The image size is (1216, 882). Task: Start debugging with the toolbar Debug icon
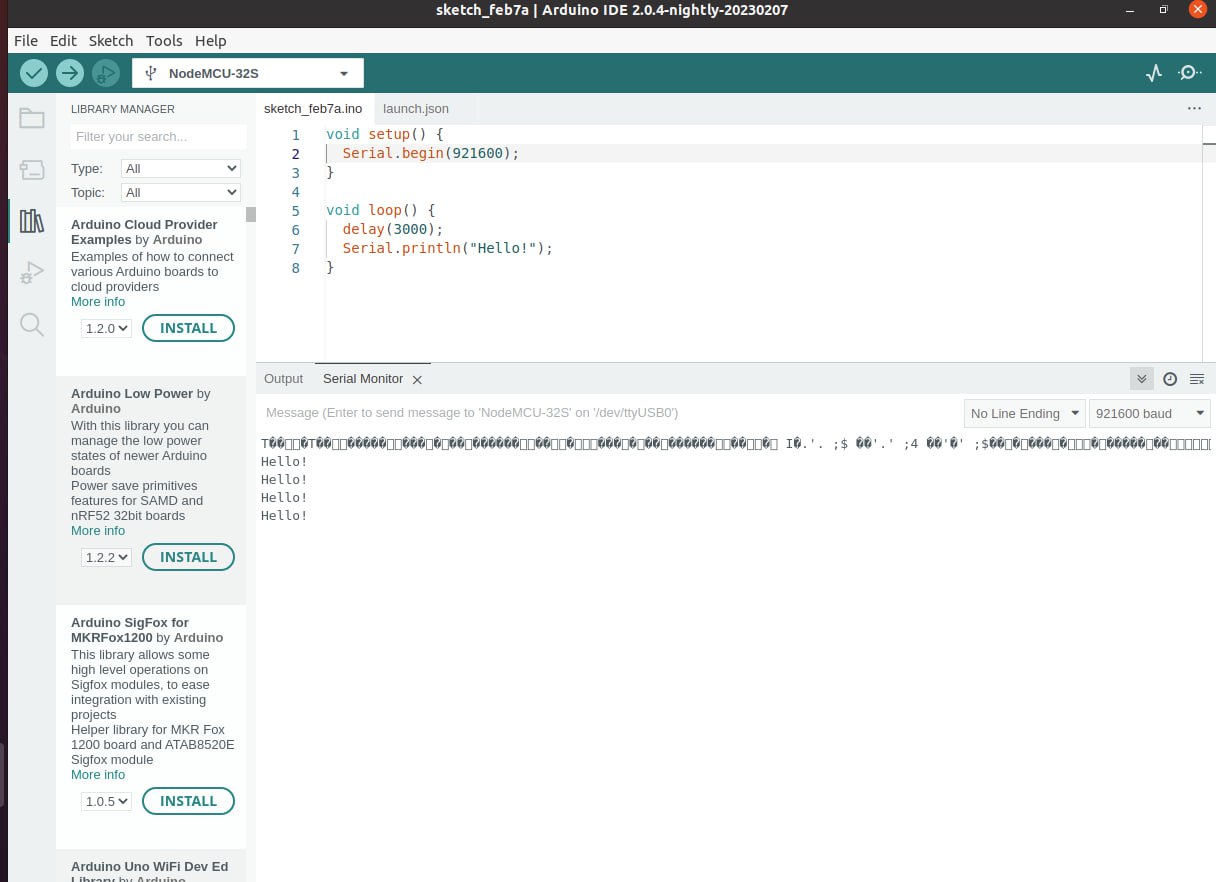pos(105,73)
